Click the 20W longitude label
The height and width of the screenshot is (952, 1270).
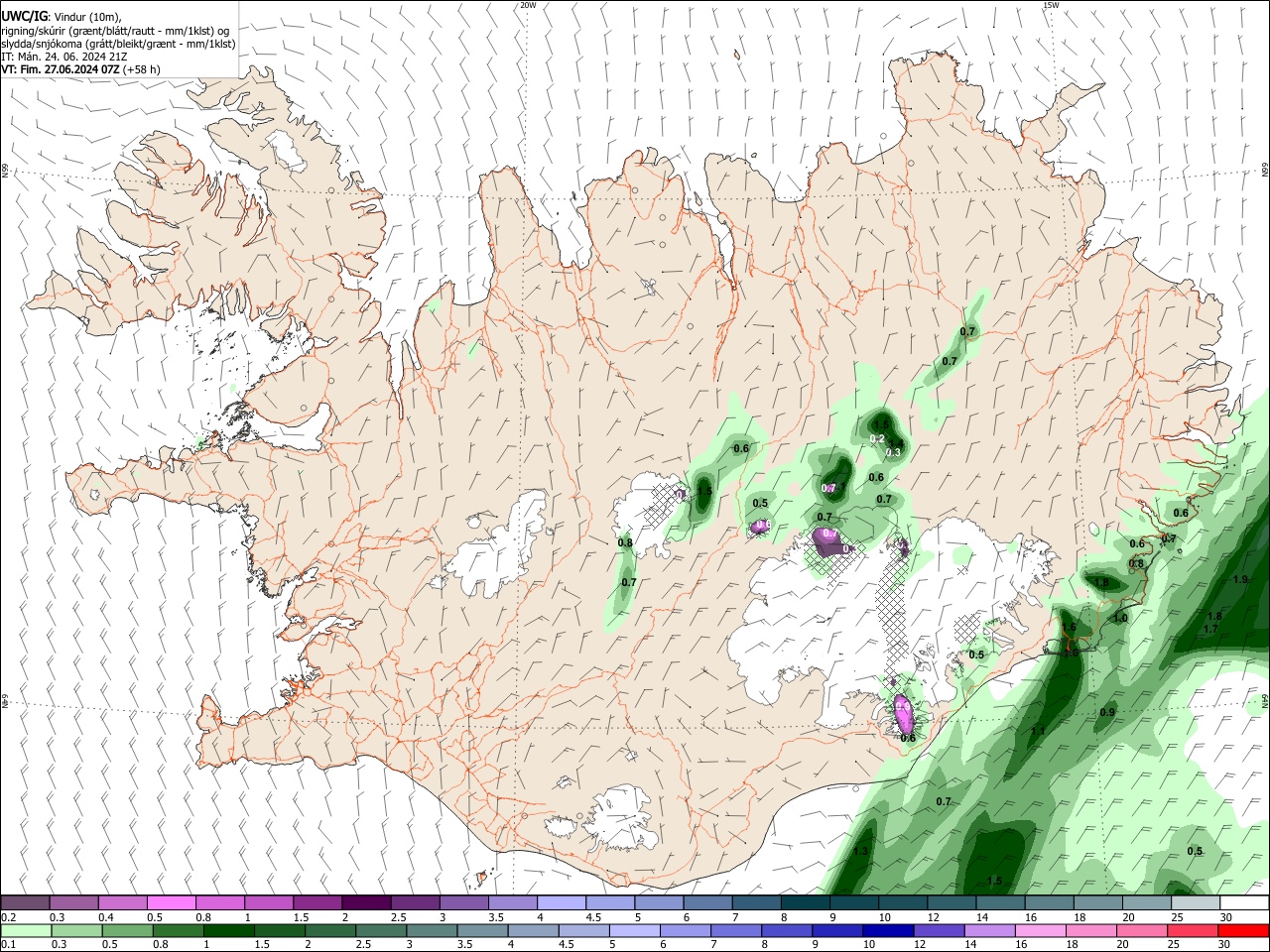pyautogui.click(x=528, y=5)
